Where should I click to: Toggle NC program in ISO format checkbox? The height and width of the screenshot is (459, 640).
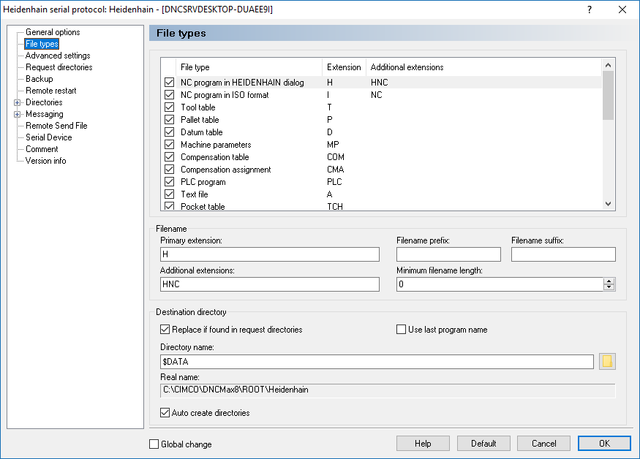169,95
